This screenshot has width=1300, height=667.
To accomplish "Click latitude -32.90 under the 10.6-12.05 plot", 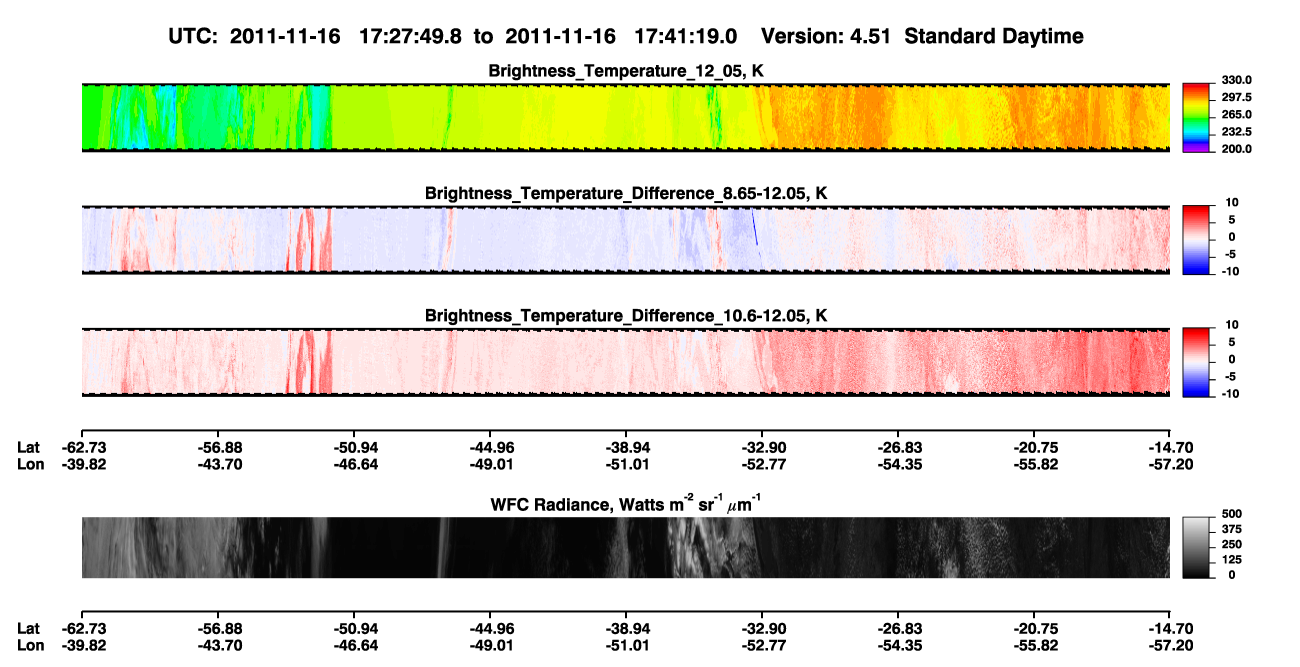I will pyautogui.click(x=762, y=447).
